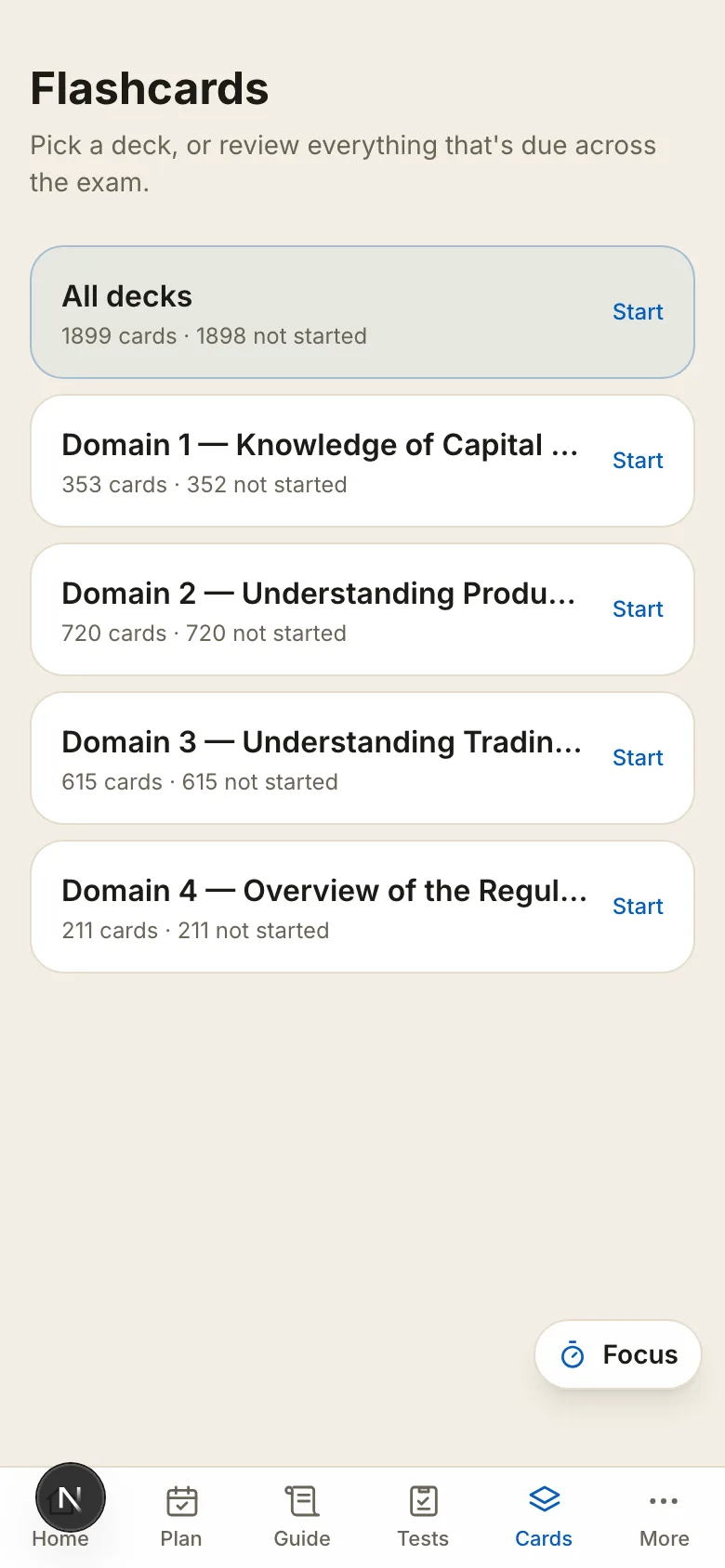Go to the Home tab label
The width and height of the screenshot is (725, 1568).
60,1538
